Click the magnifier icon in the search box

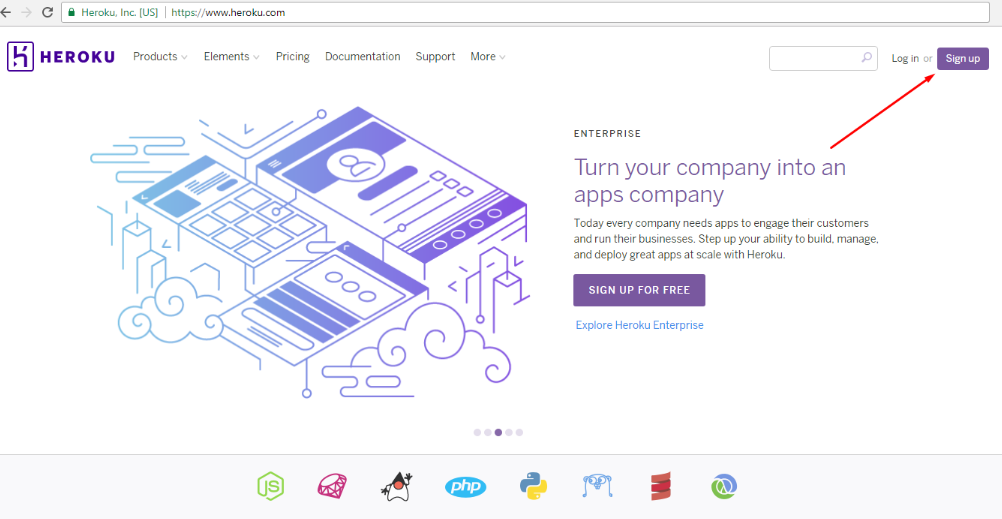pyautogui.click(x=867, y=58)
